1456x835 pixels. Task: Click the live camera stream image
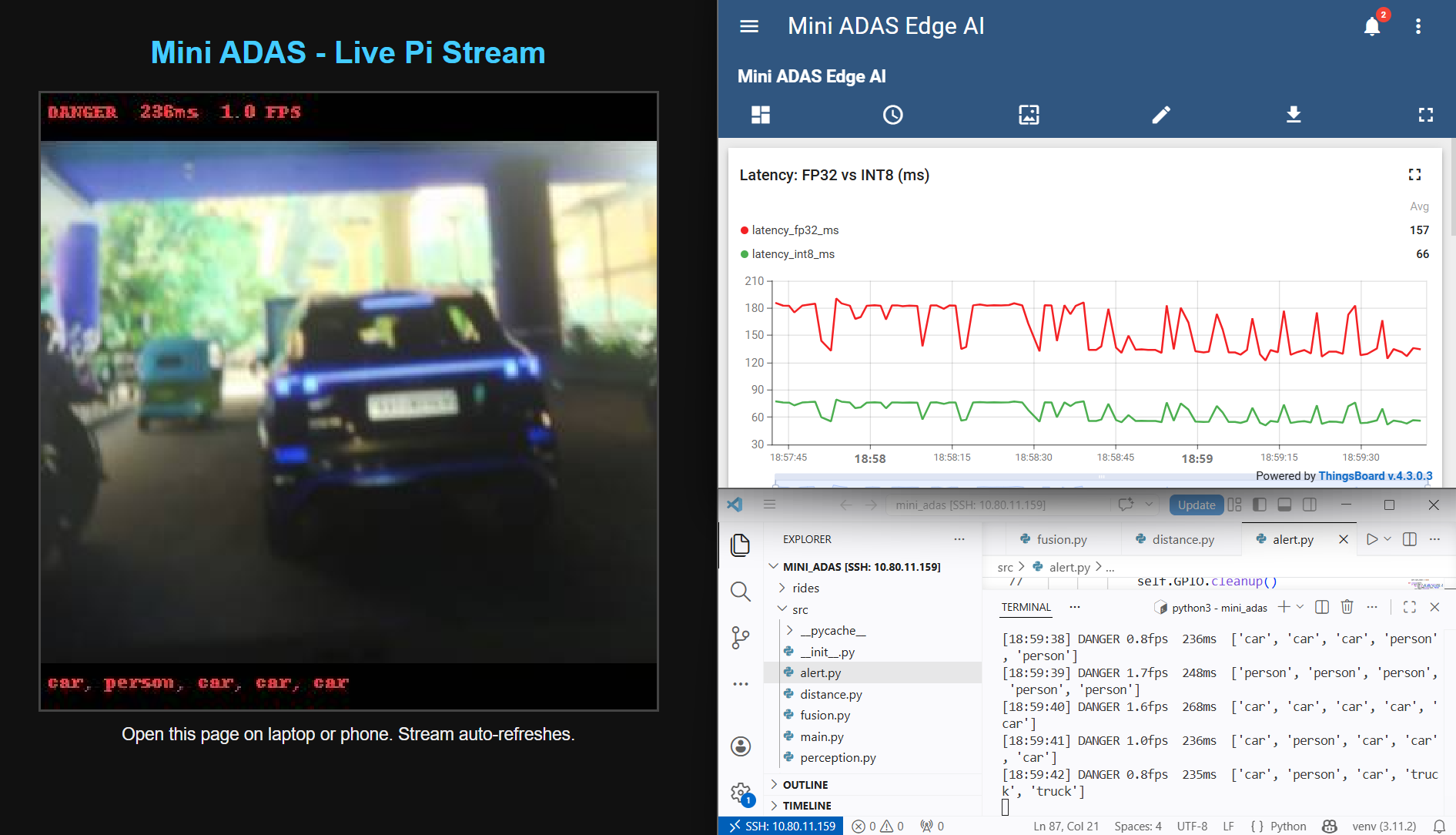(349, 401)
